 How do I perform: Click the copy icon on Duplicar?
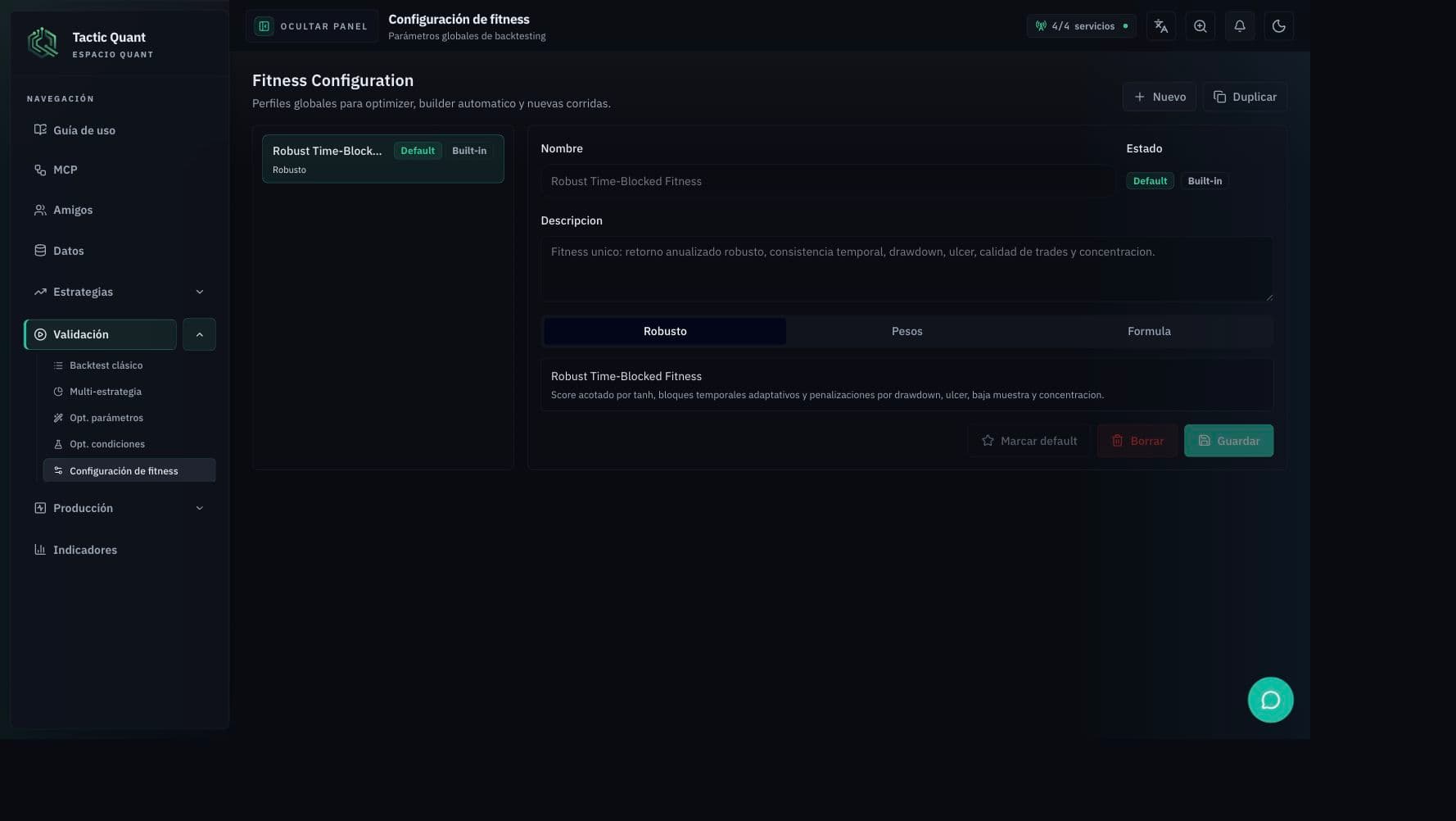1219,97
